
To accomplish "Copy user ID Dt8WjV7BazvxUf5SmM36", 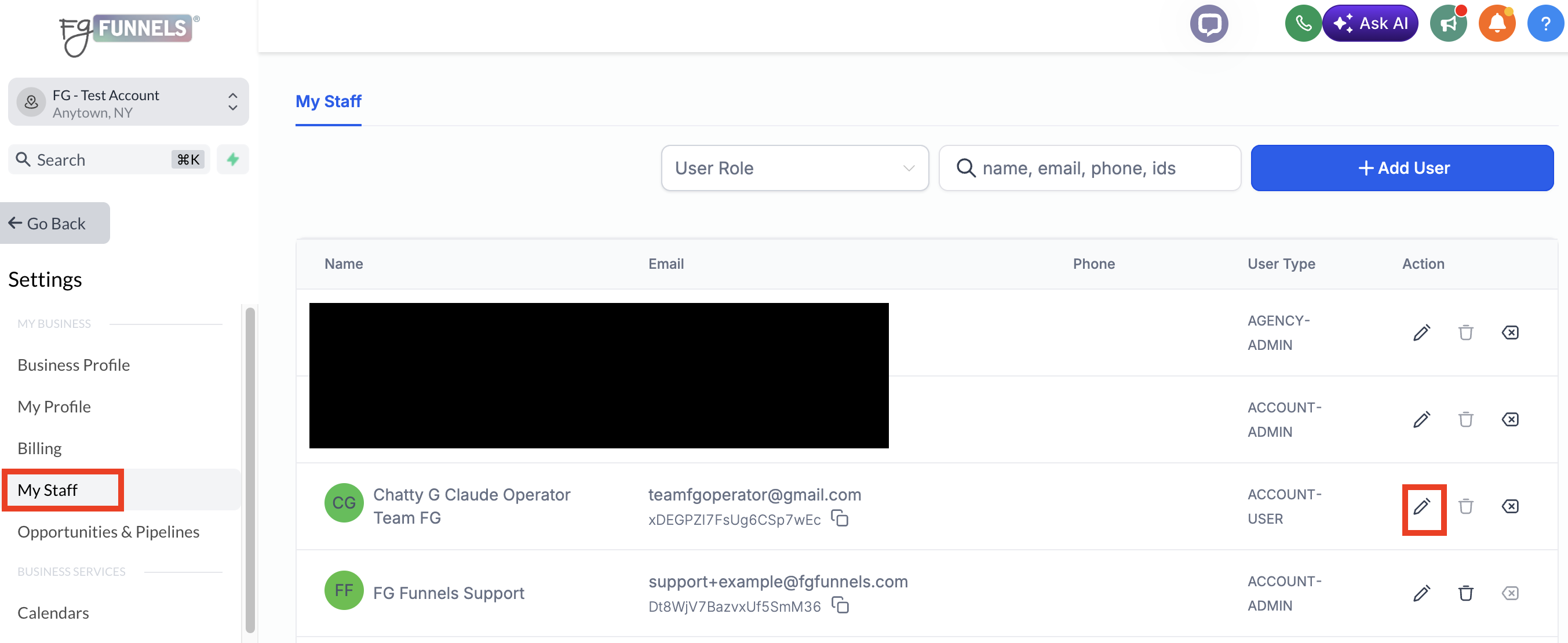I will [840, 605].
